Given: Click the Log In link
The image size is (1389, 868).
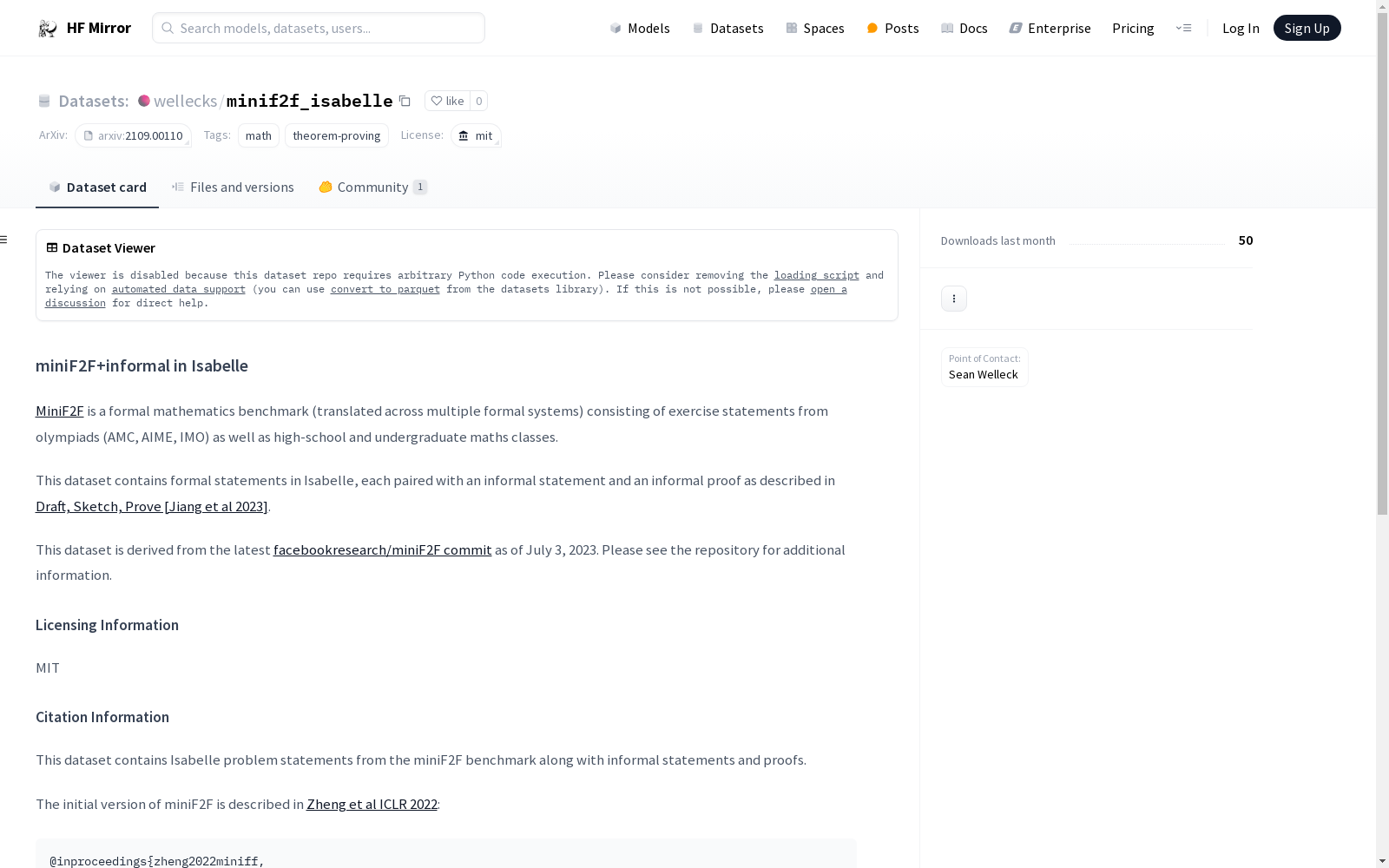Looking at the screenshot, I should pyautogui.click(x=1241, y=28).
